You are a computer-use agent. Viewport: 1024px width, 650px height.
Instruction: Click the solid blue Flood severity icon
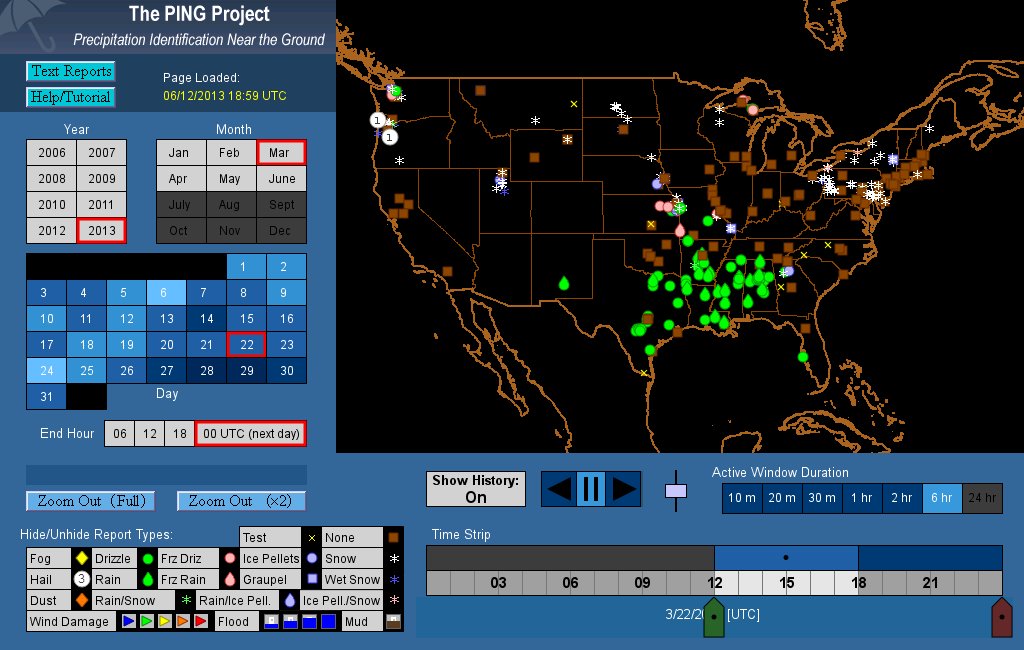pyautogui.click(x=328, y=622)
